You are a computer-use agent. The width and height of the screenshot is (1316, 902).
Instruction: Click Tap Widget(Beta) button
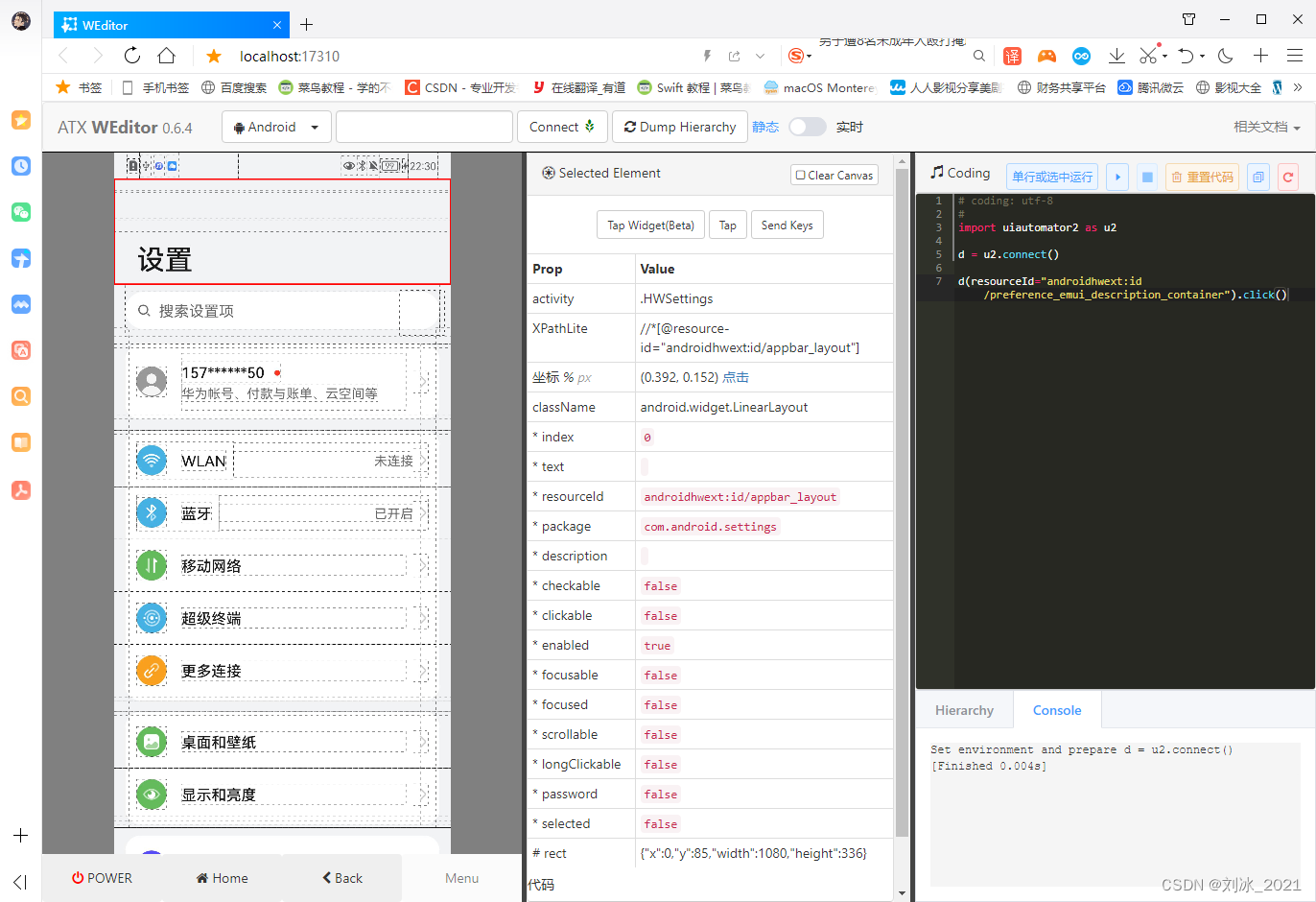tap(650, 225)
